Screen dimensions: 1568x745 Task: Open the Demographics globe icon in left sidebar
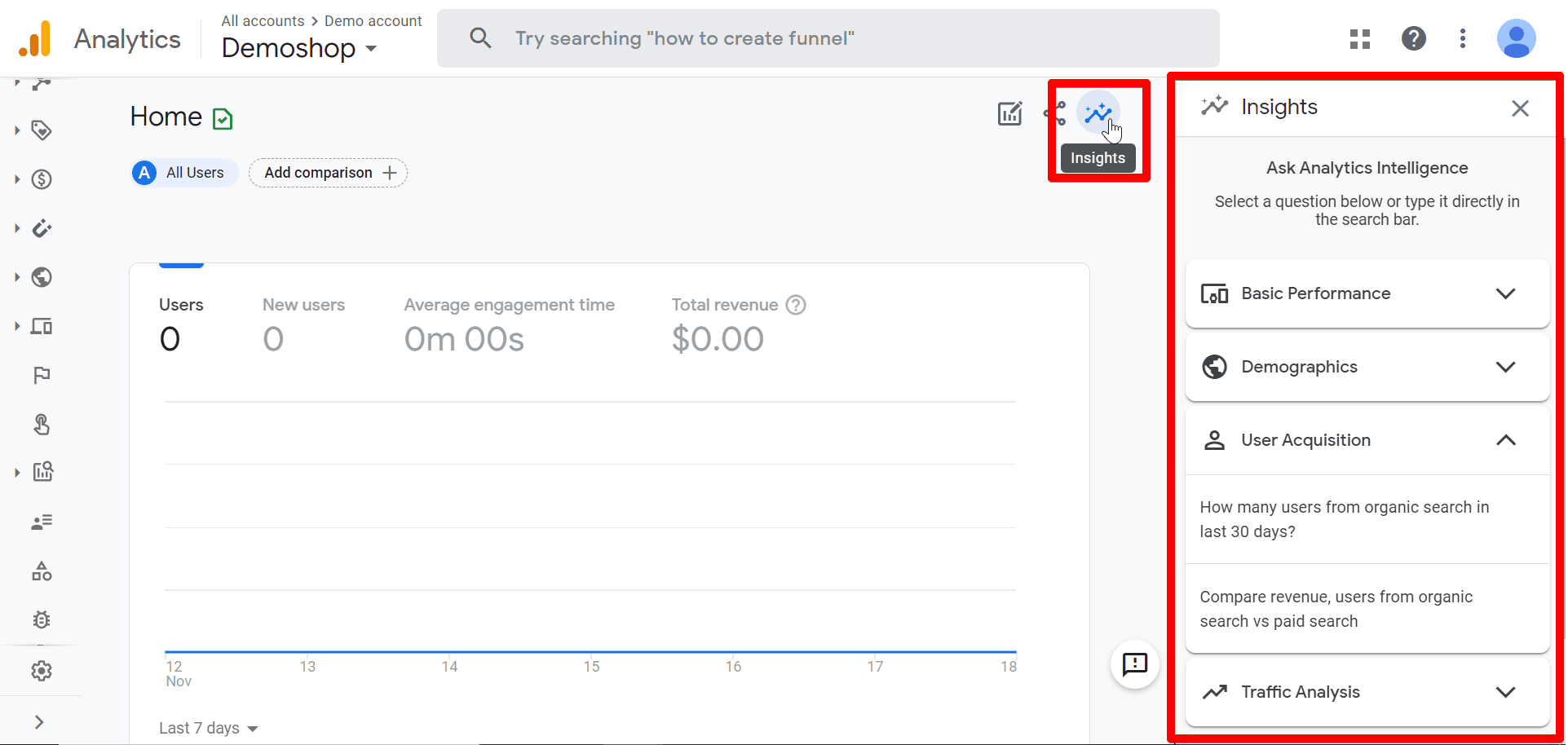pos(42,277)
